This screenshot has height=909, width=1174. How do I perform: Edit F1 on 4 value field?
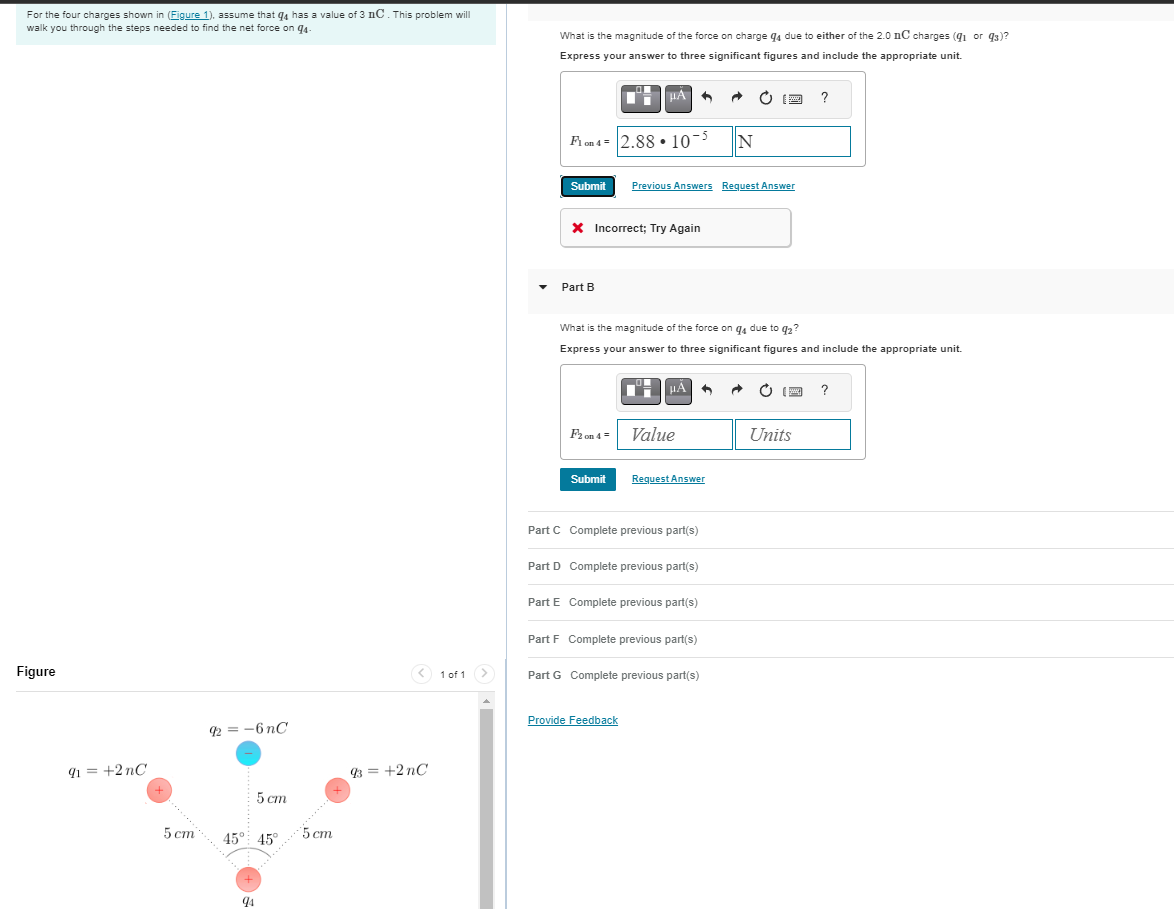click(675, 142)
